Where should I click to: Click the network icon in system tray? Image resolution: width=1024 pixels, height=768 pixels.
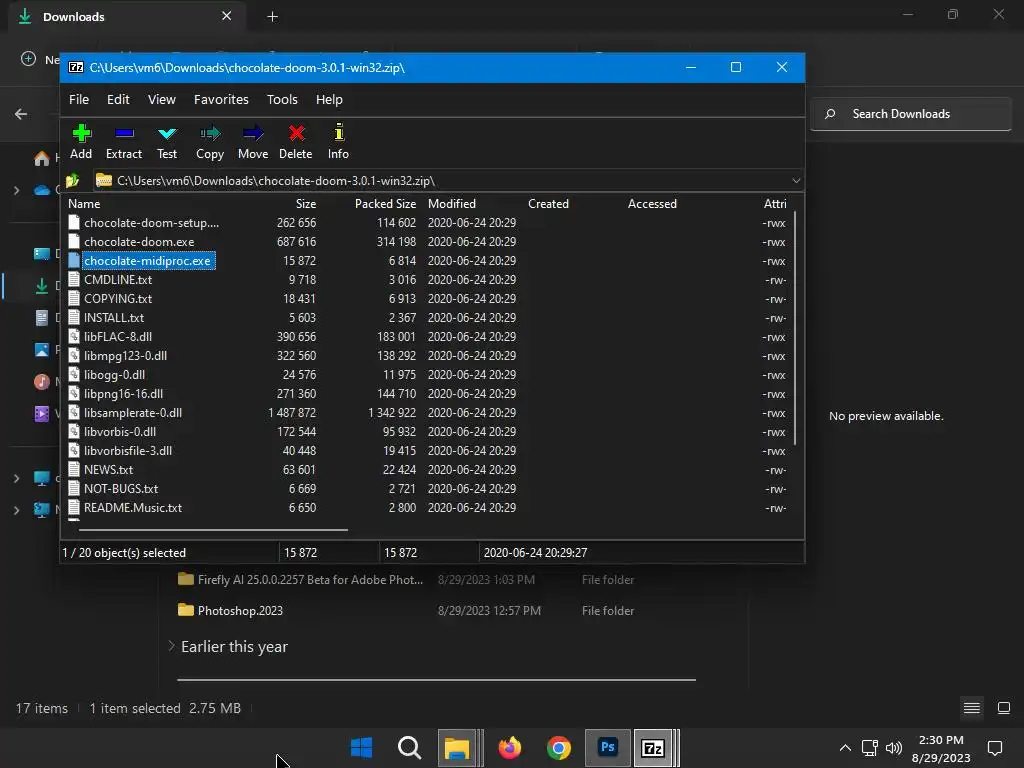(869, 748)
